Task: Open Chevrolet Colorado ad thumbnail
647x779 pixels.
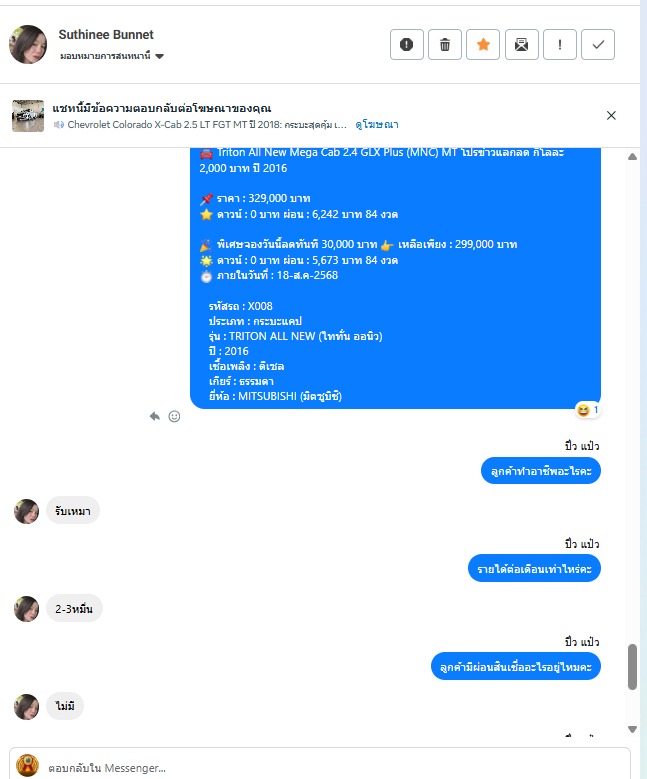Action: pyautogui.click(x=28, y=116)
